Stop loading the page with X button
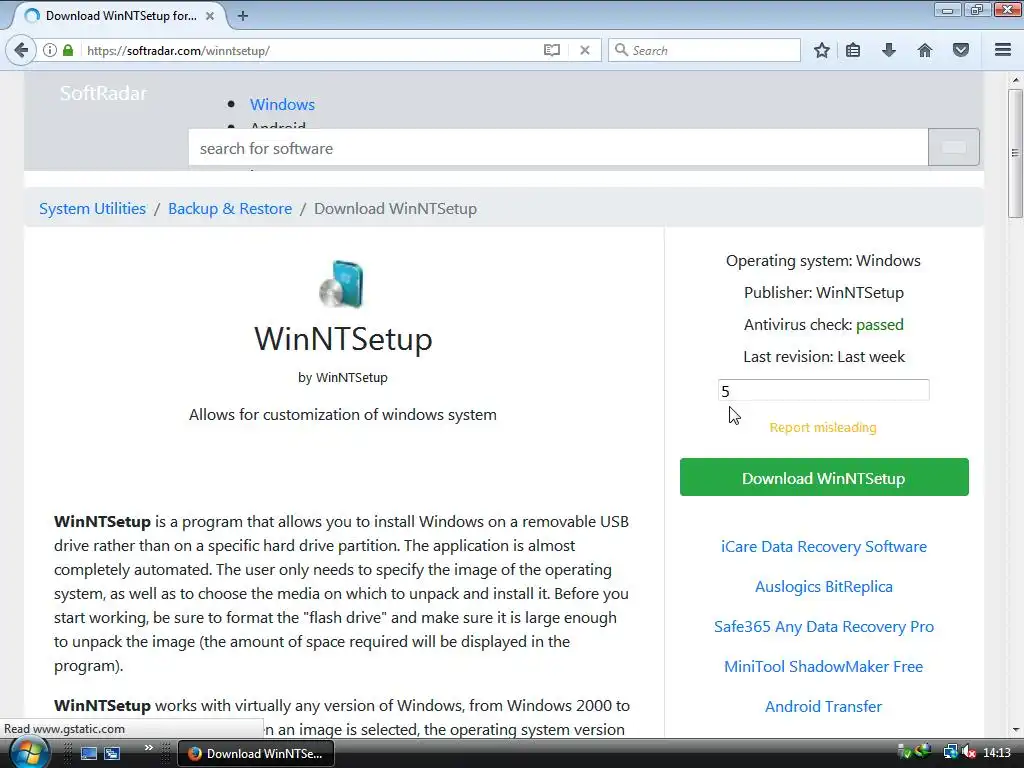1024x768 pixels. [x=585, y=50]
